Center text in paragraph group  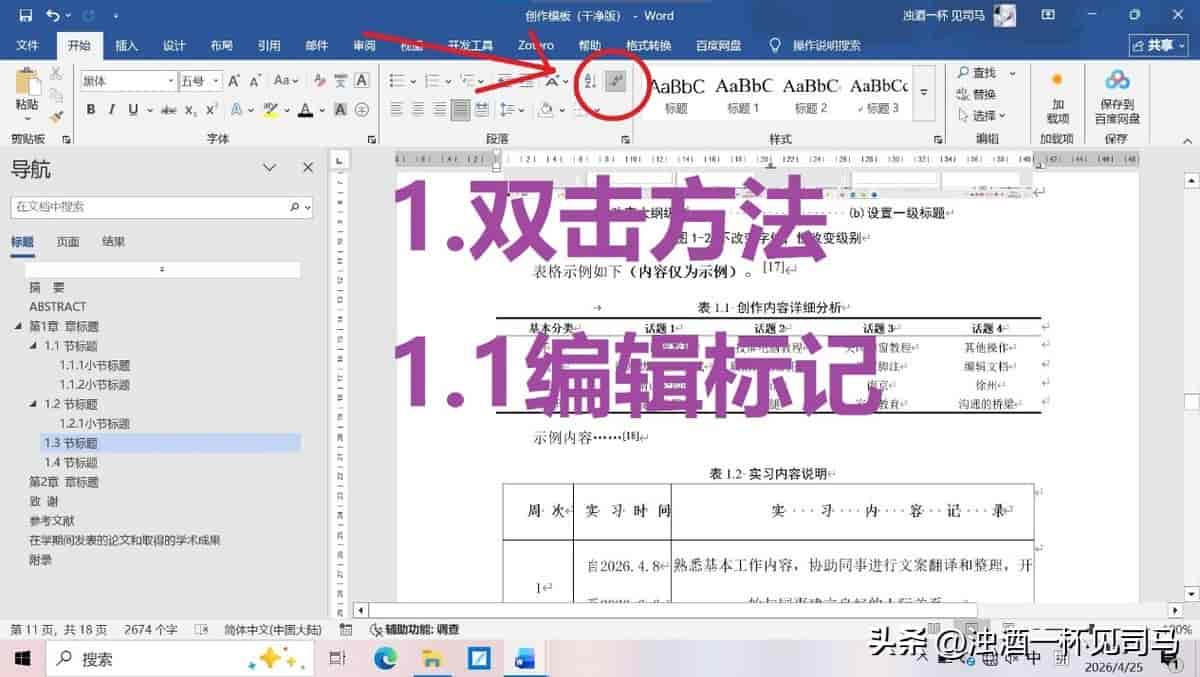[417, 110]
